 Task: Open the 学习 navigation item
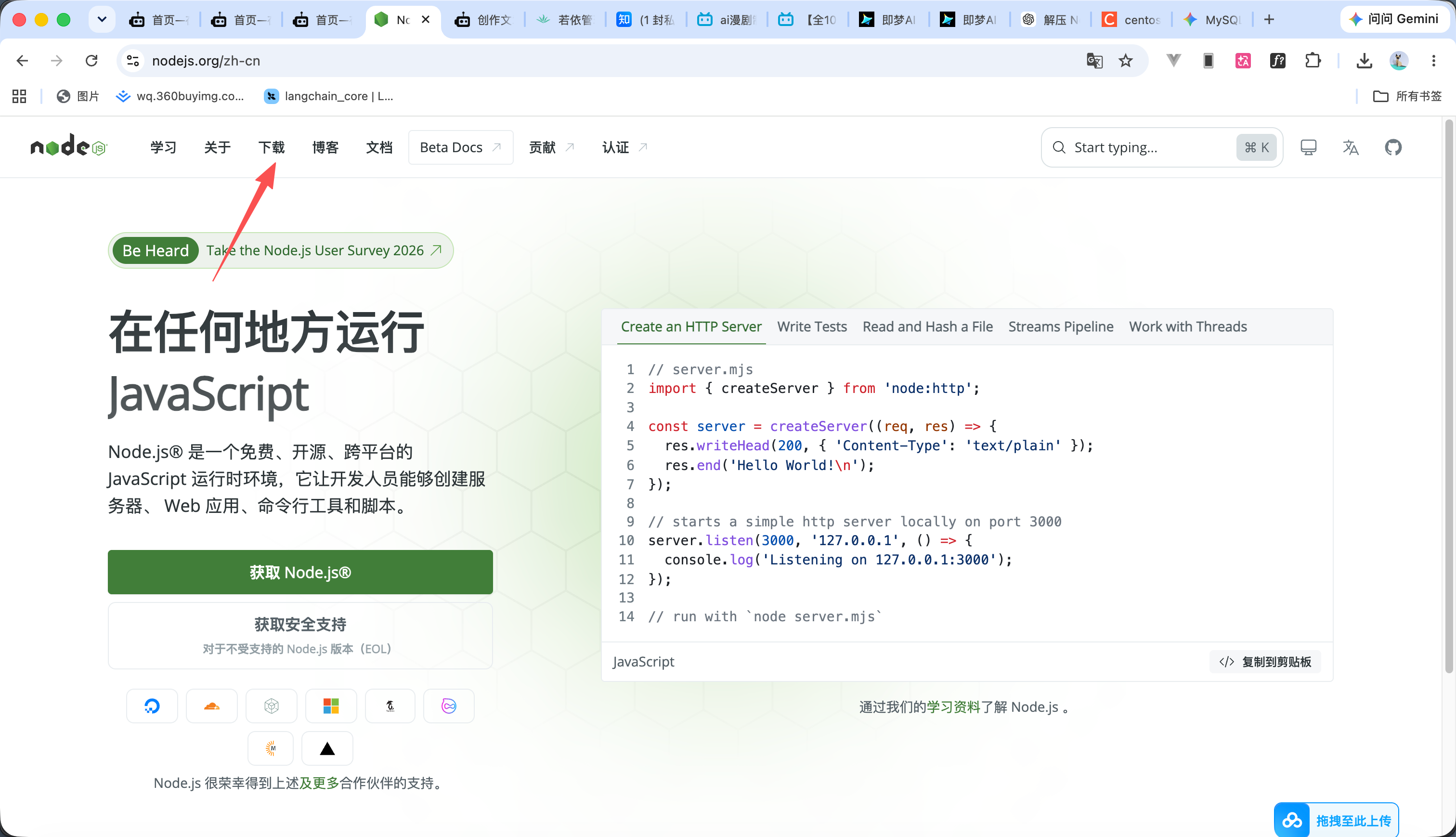[x=163, y=147]
